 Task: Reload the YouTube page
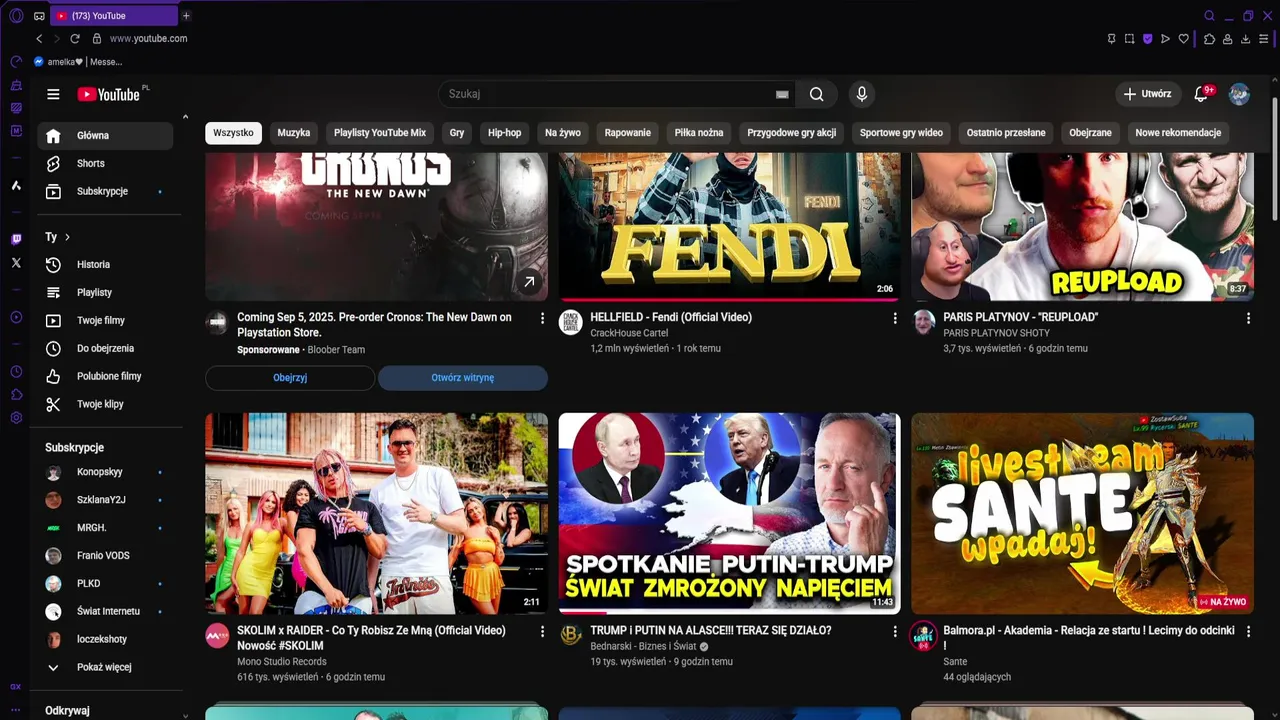click(74, 38)
